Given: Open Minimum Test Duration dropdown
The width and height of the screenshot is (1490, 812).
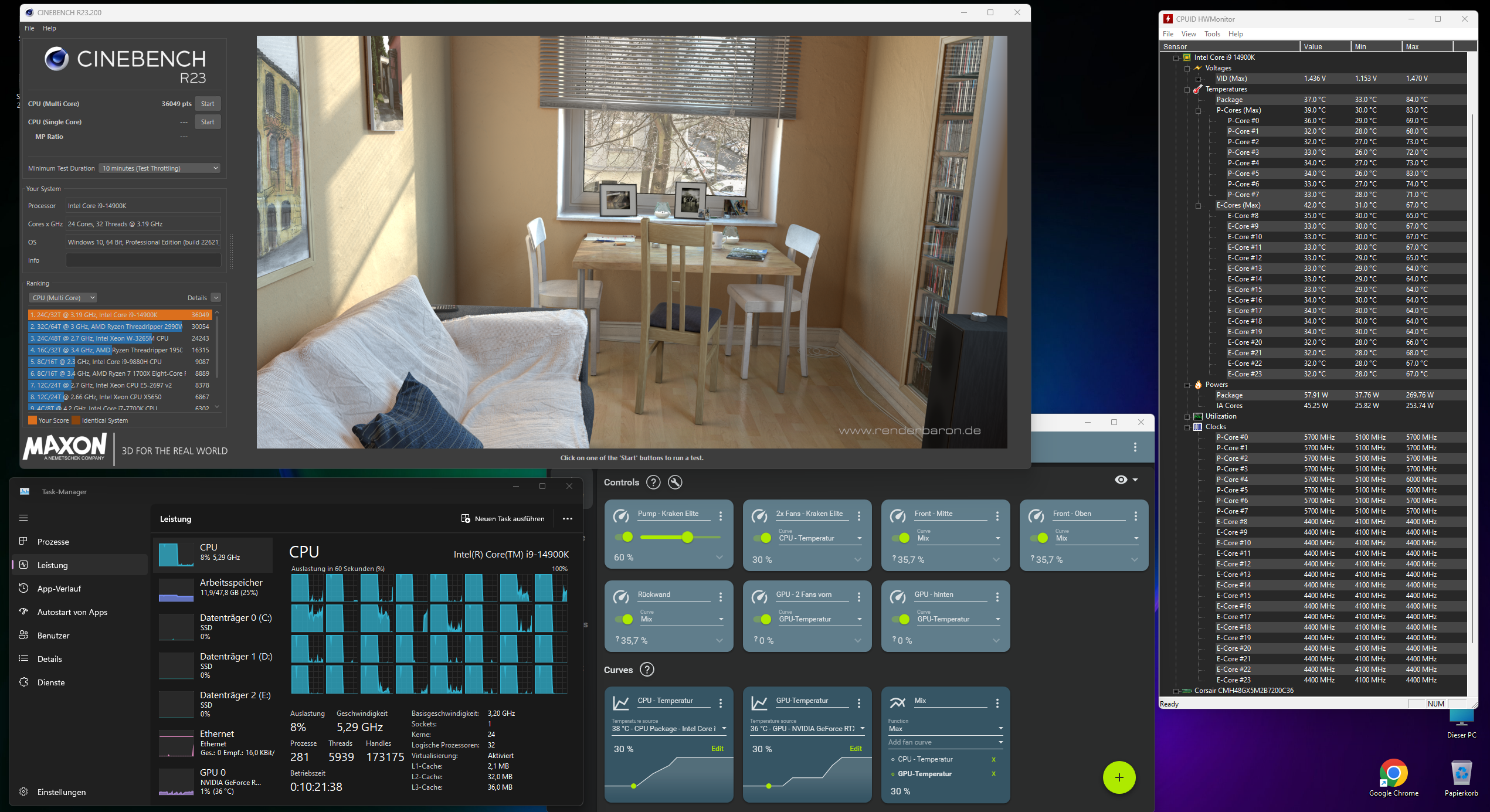Looking at the screenshot, I should point(159,168).
